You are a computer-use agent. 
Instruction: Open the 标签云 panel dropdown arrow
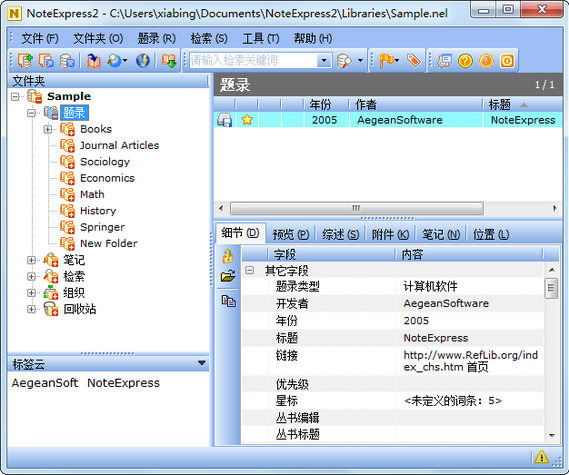click(202, 363)
